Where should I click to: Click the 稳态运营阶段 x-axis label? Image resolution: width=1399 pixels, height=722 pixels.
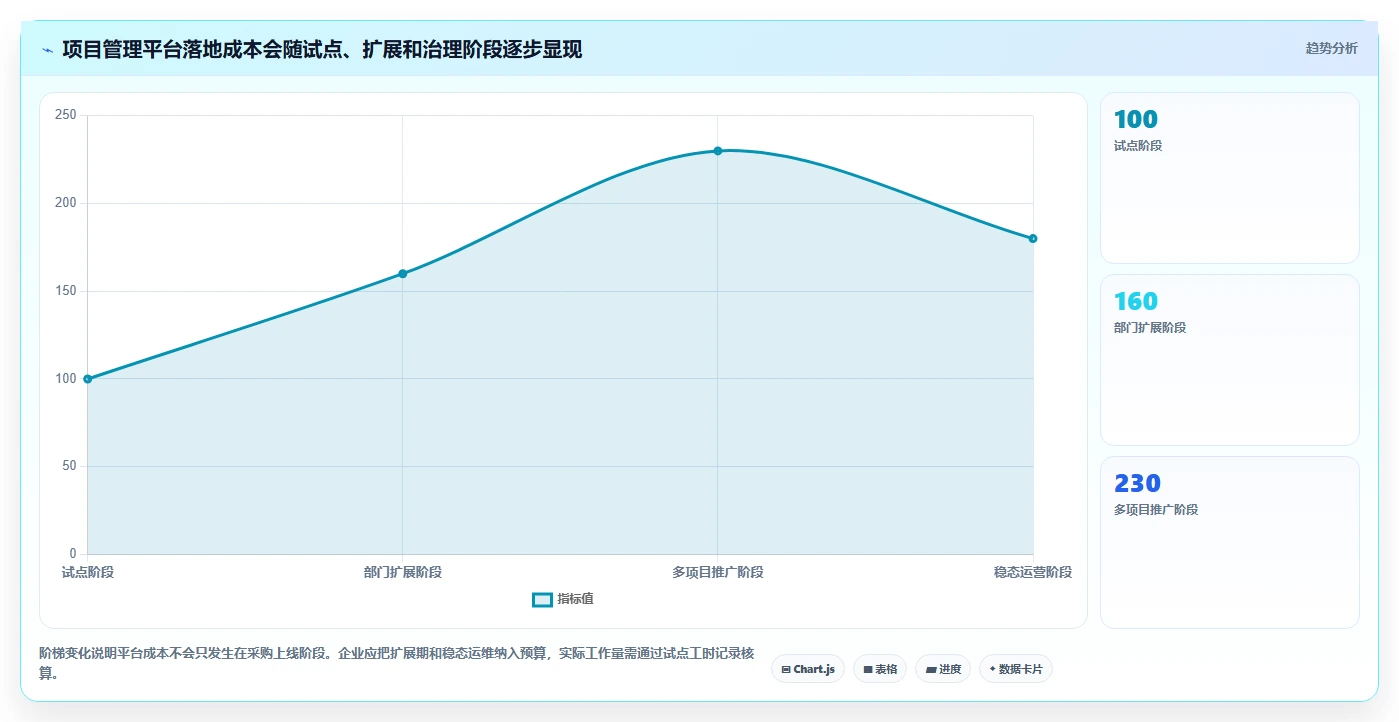1033,572
